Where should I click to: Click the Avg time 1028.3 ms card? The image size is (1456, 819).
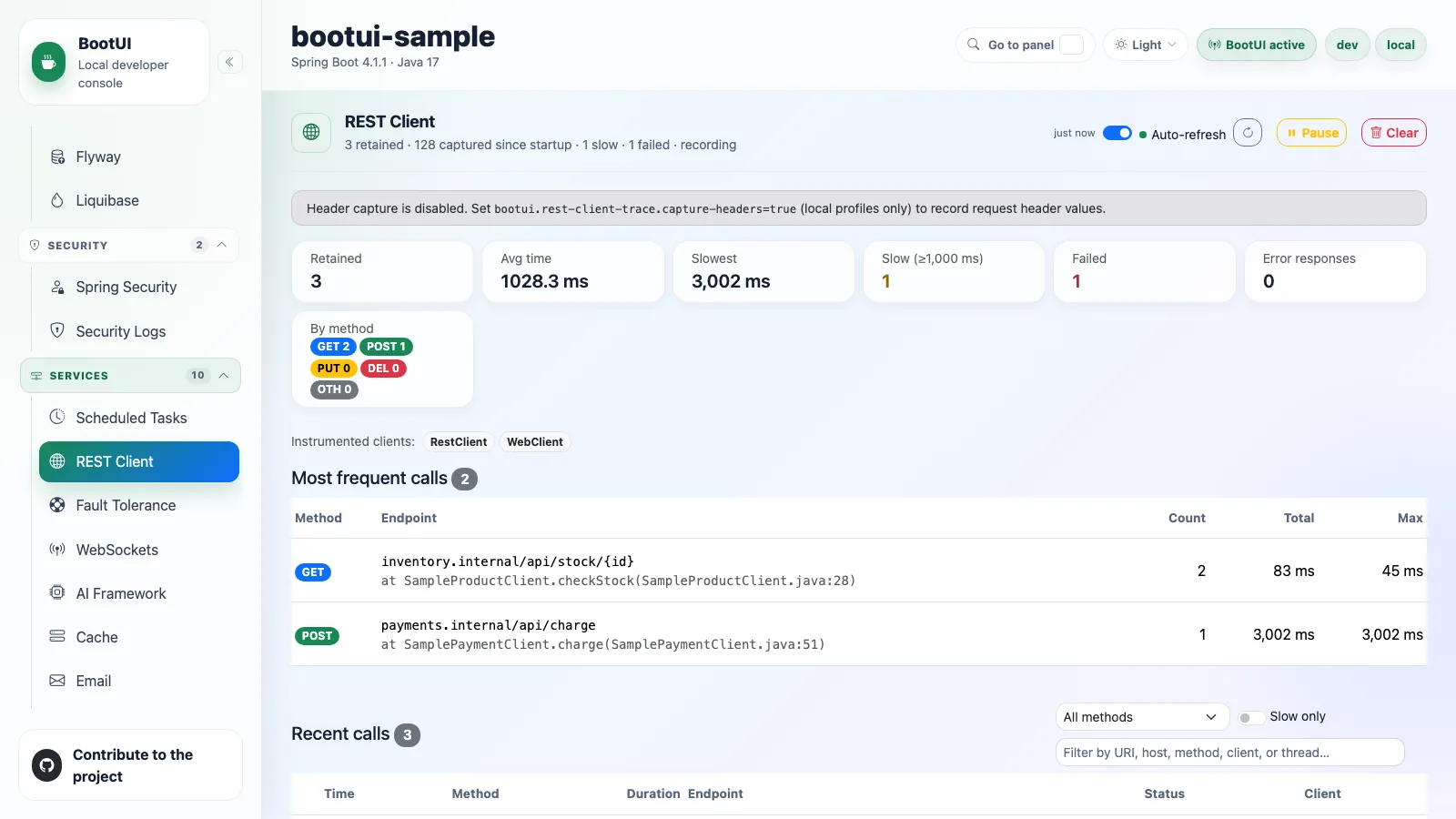click(572, 271)
